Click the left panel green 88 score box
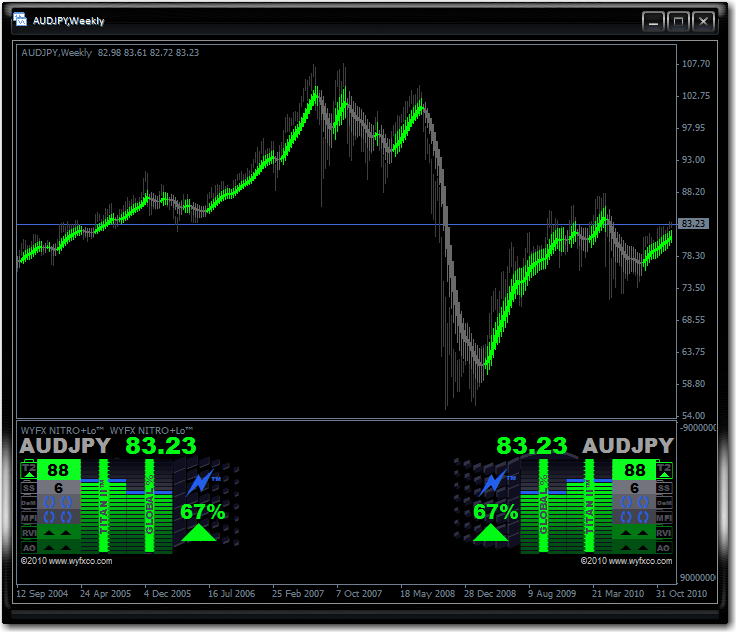The image size is (736, 632). [x=58, y=470]
